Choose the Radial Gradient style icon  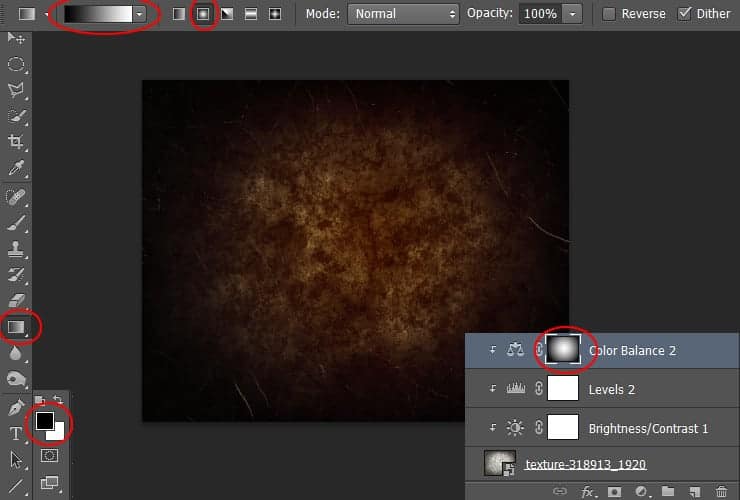(203, 14)
